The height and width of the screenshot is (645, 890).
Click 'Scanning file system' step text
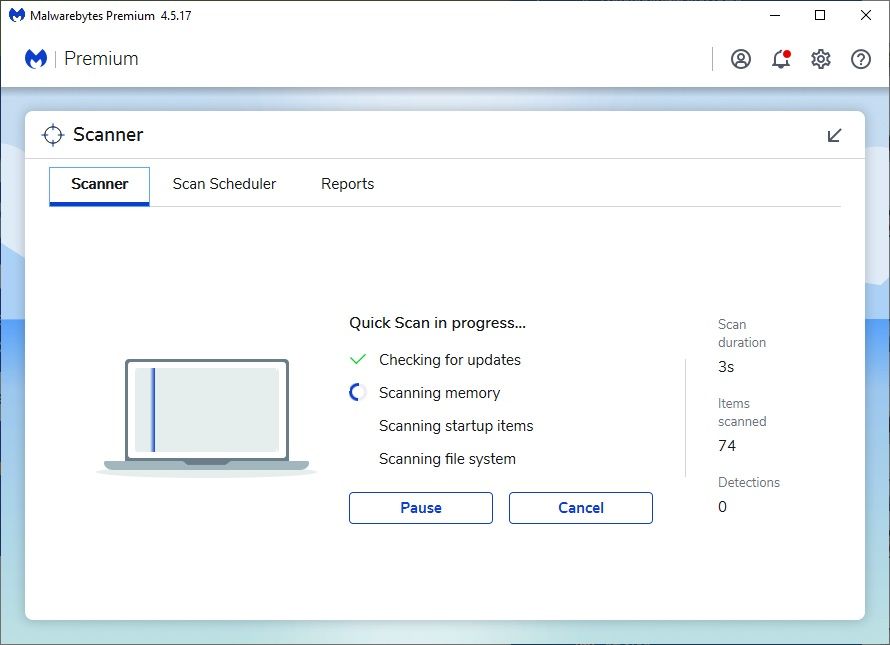(447, 458)
